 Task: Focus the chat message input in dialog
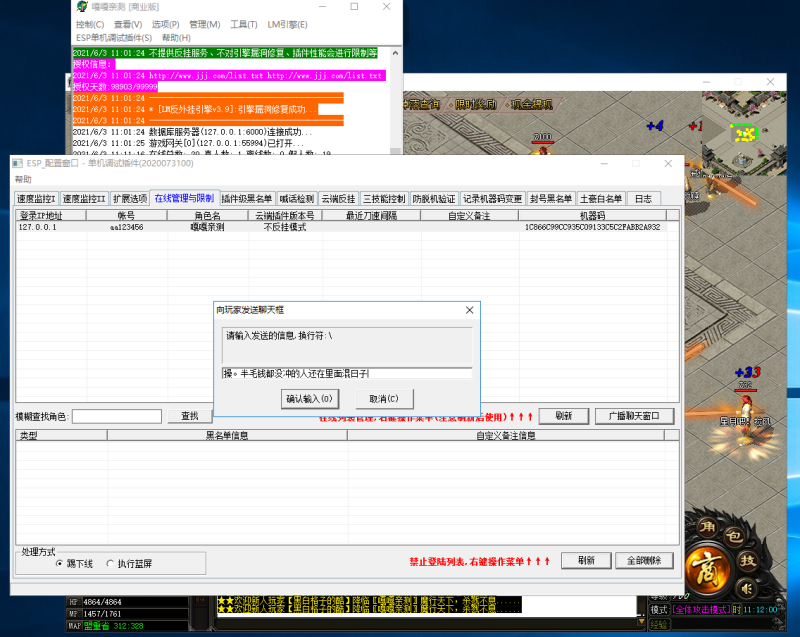point(347,373)
